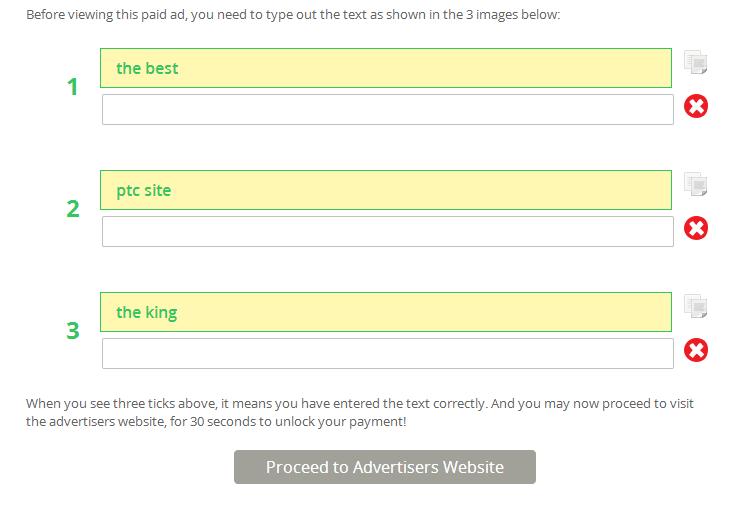Focus the text field under 'the best'
Viewport: 737px width, 505px height.
pyautogui.click(x=387, y=110)
